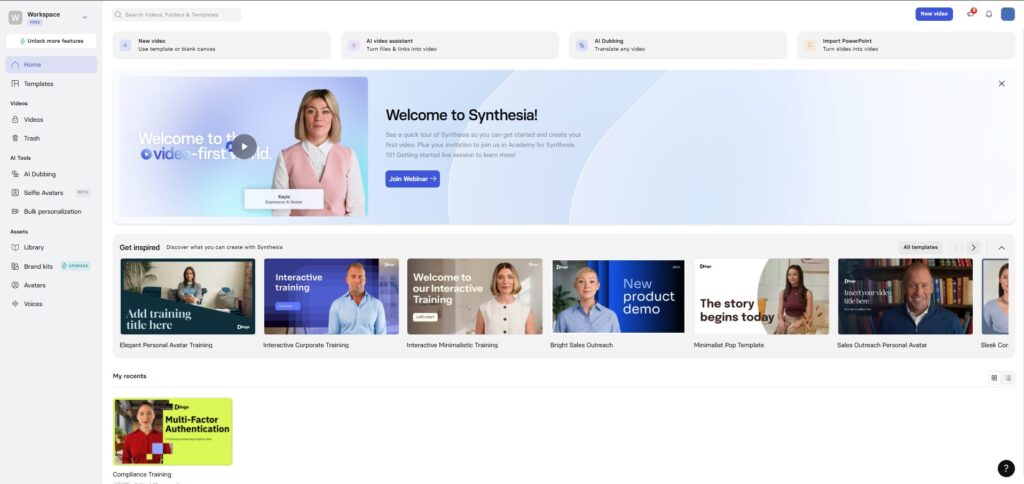Open Selfie Avatars in sidebar
Viewport: 1024px width, 484px height.
pos(51,193)
